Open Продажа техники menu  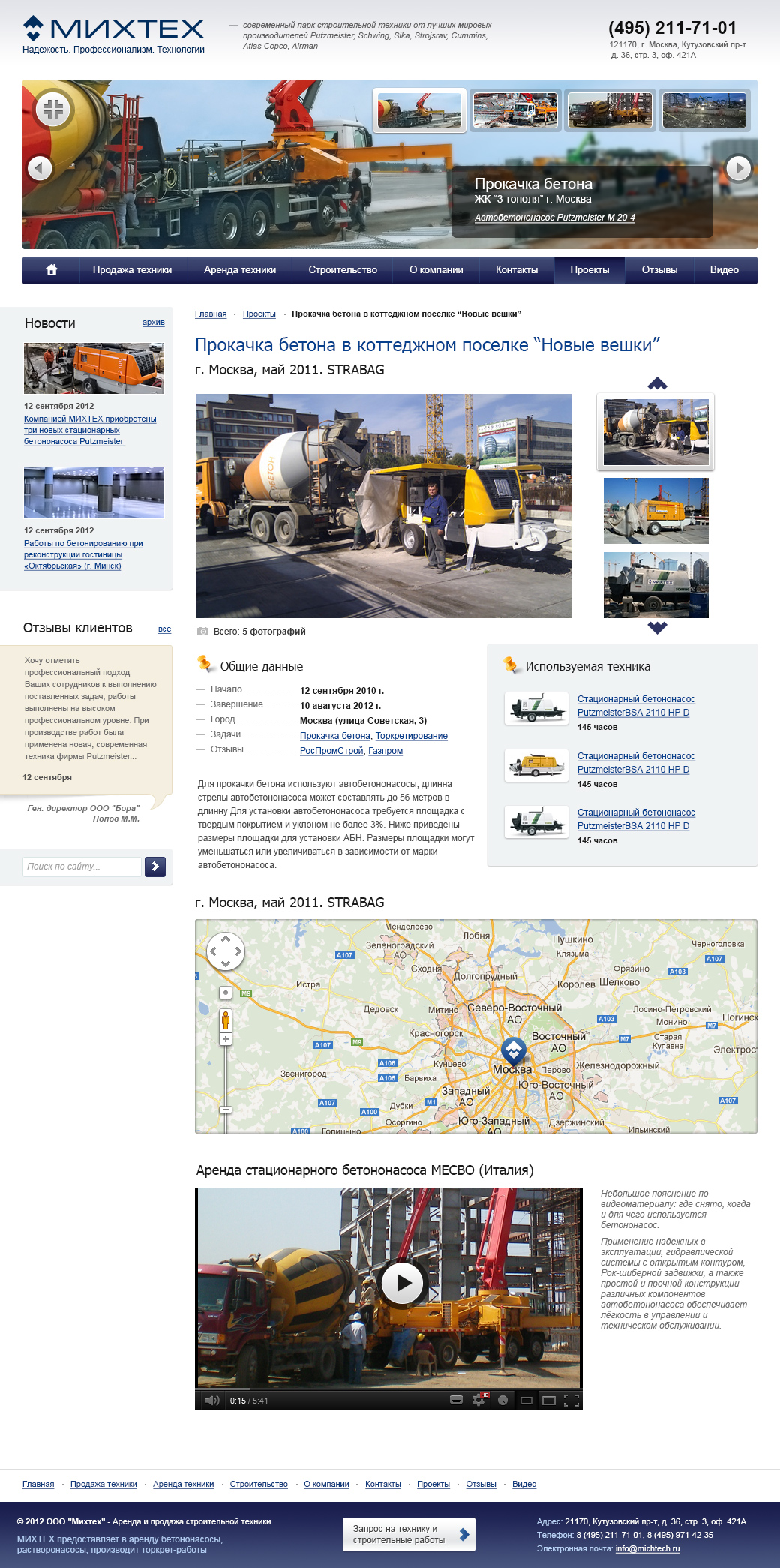(132, 270)
